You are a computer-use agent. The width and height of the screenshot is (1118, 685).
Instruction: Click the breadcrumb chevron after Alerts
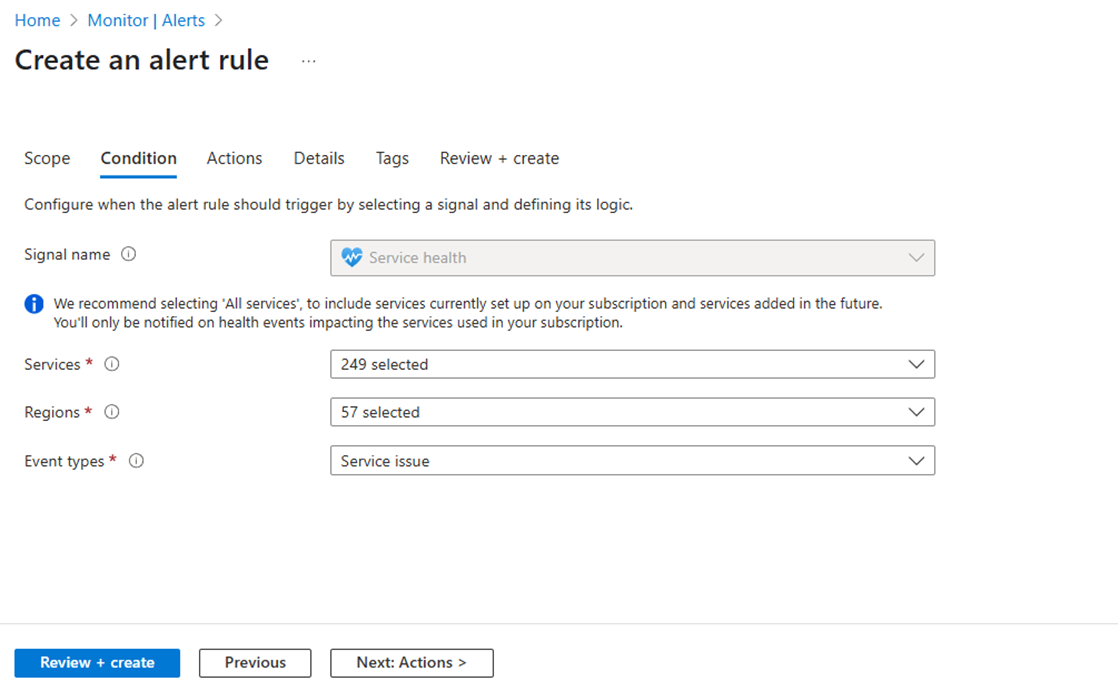point(218,19)
